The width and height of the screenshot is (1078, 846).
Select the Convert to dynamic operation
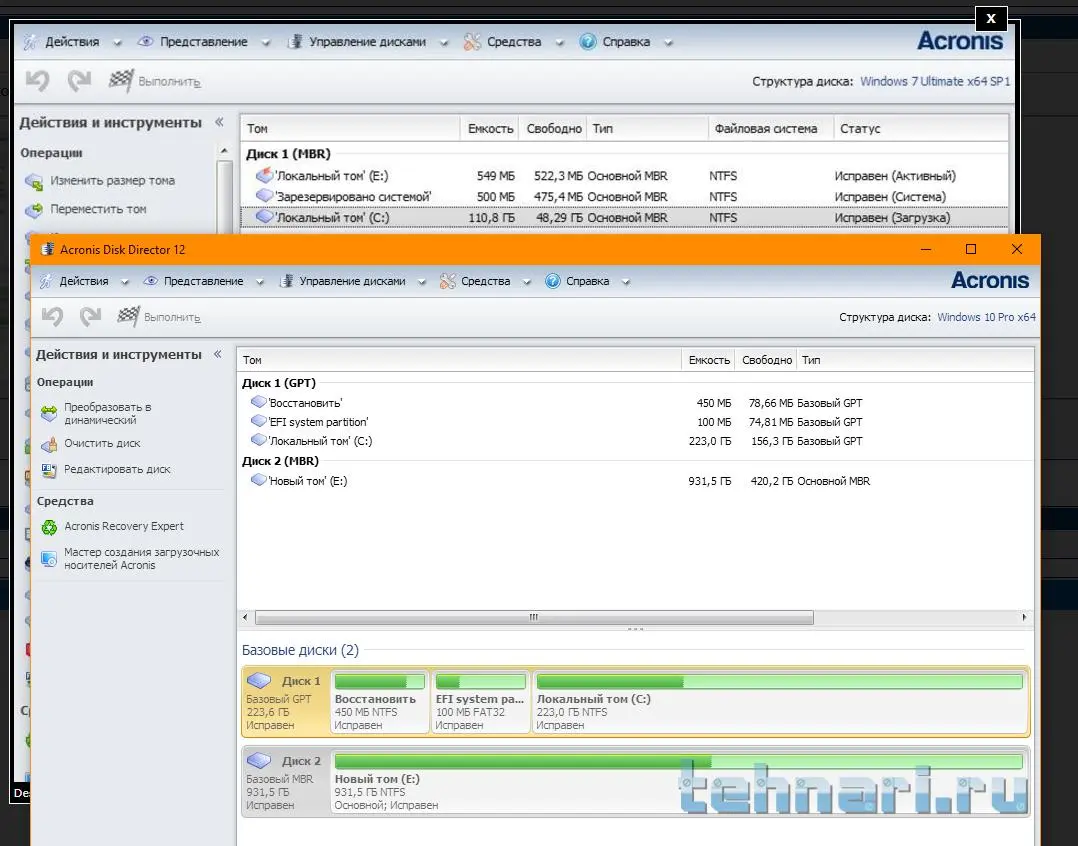pyautogui.click(x=107, y=414)
